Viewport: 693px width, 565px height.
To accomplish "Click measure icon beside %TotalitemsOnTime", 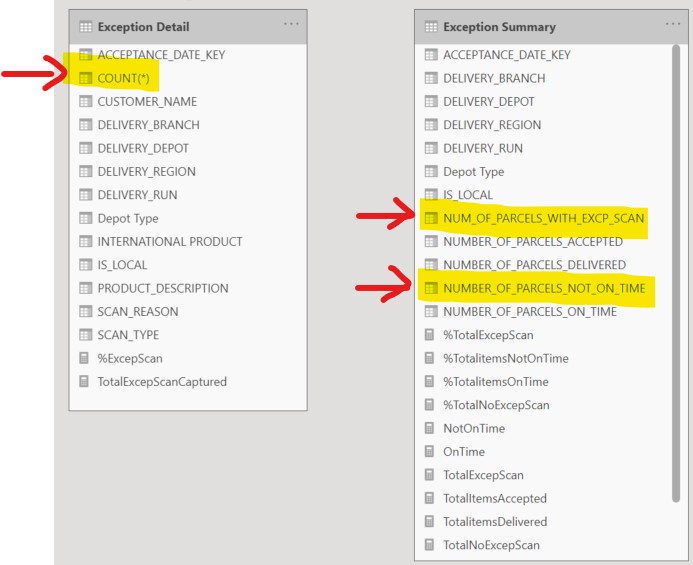I will pyautogui.click(x=430, y=382).
